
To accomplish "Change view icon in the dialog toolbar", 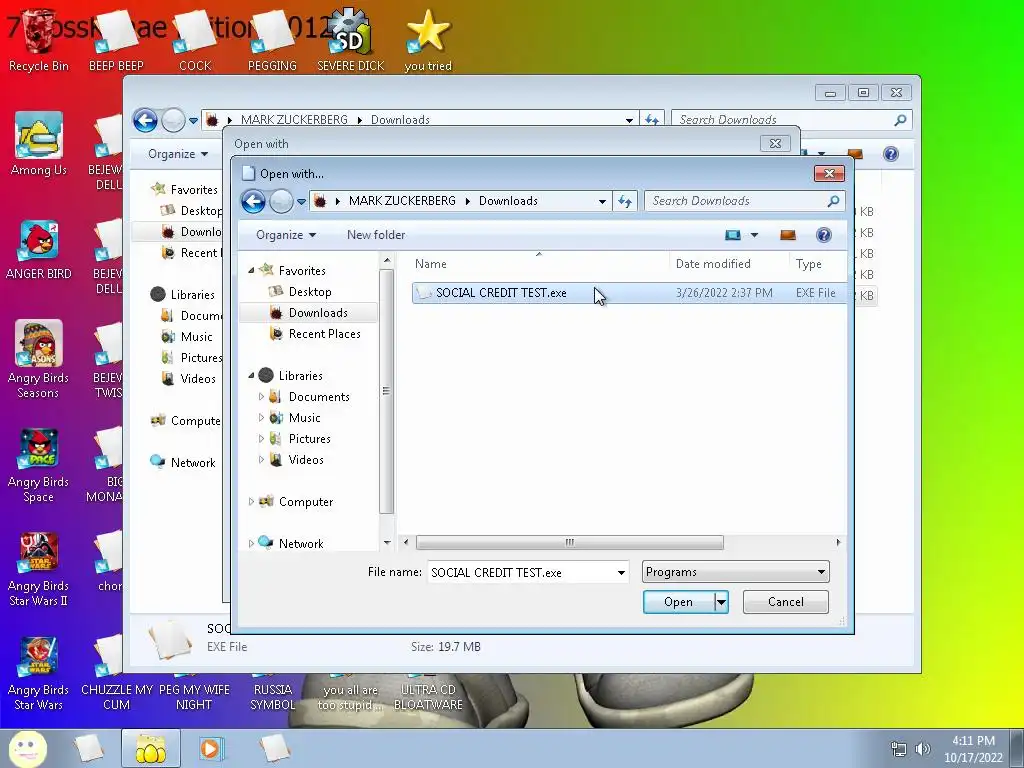I will click(x=733, y=235).
